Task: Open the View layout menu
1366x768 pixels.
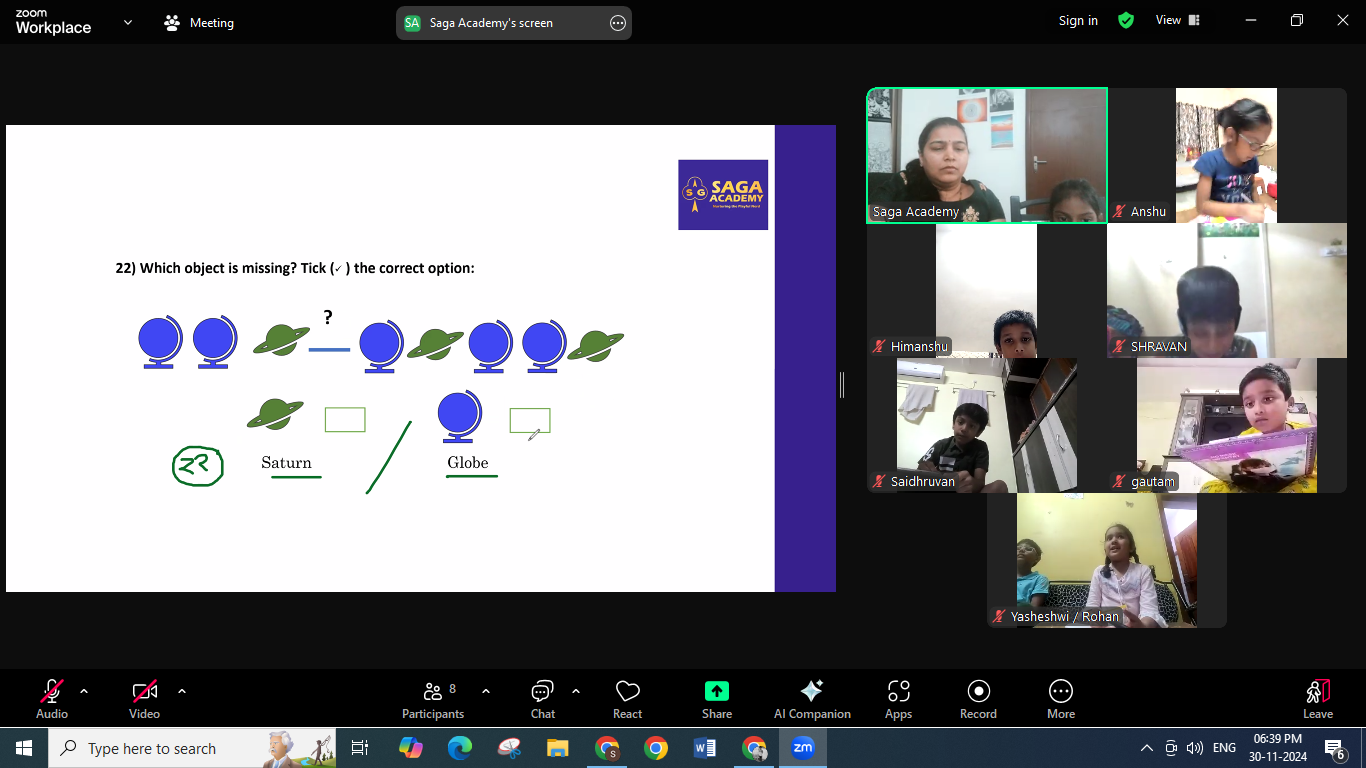Action: [1177, 20]
